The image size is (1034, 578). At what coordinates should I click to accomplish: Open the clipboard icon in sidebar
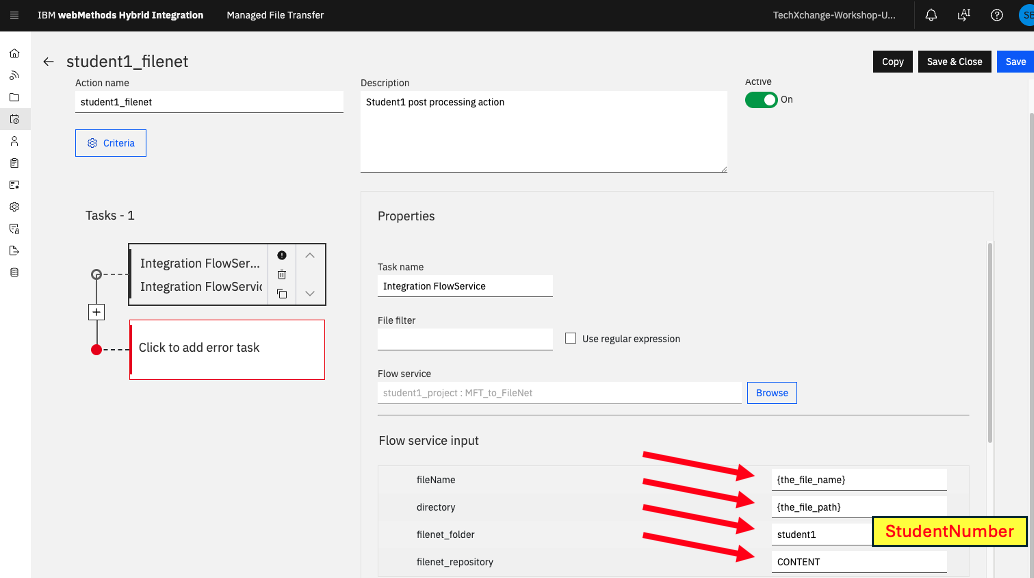point(15,163)
